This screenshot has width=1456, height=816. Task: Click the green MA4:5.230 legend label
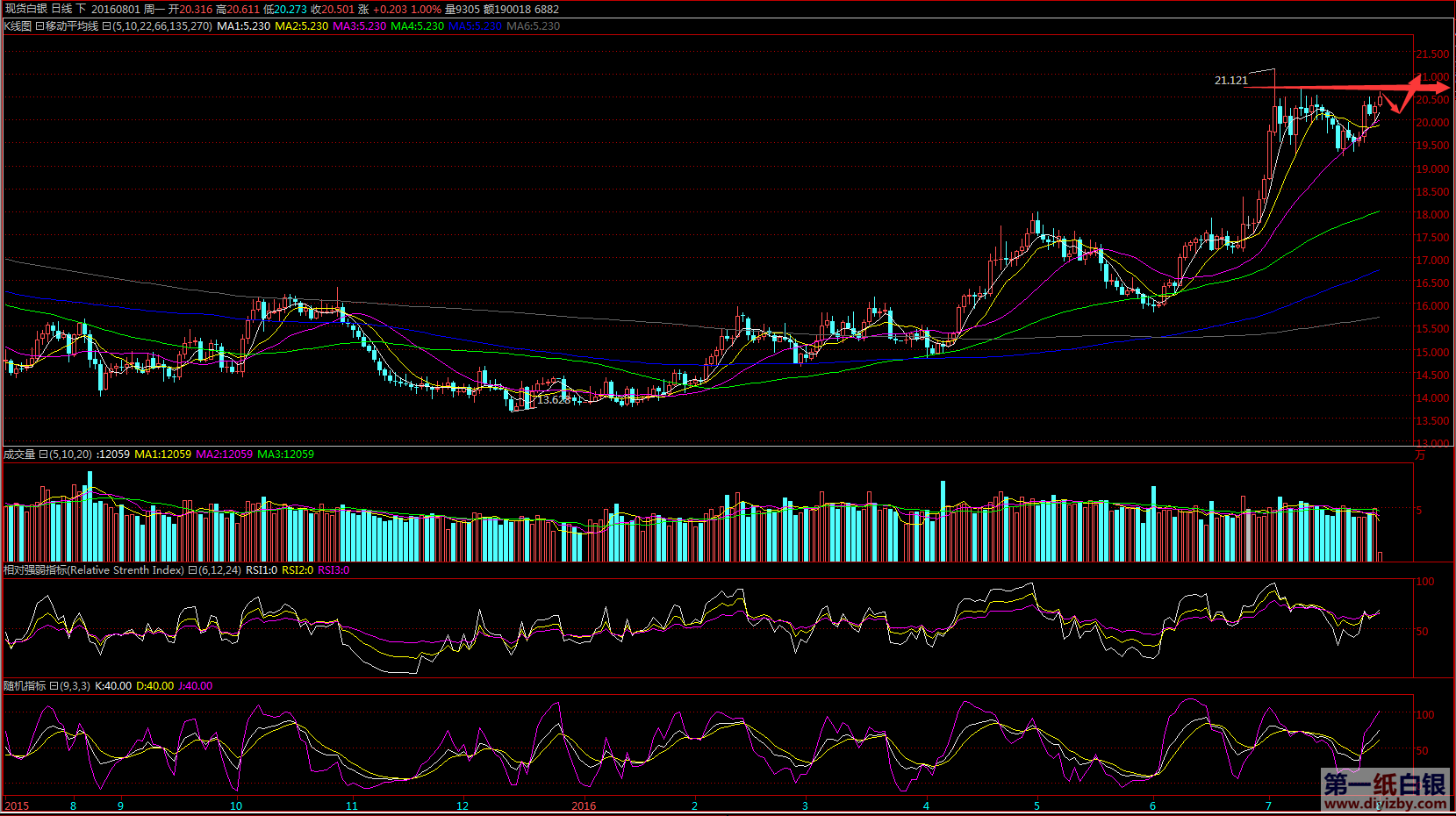[417, 26]
